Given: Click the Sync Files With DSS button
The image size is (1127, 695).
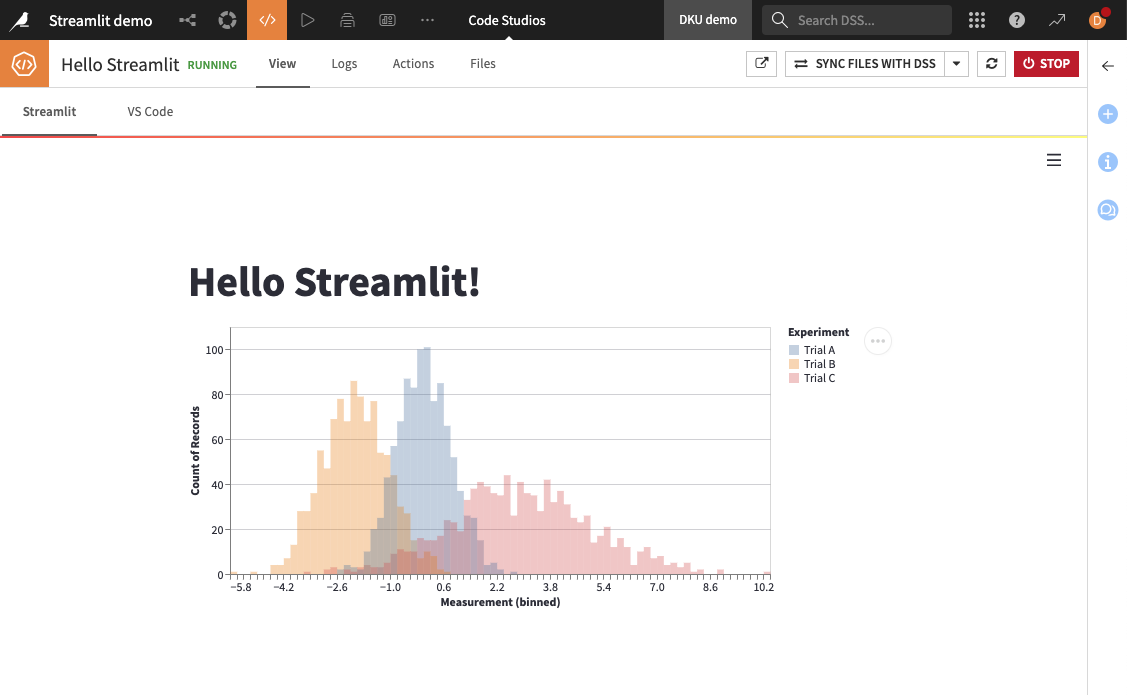Looking at the screenshot, I should (865, 64).
